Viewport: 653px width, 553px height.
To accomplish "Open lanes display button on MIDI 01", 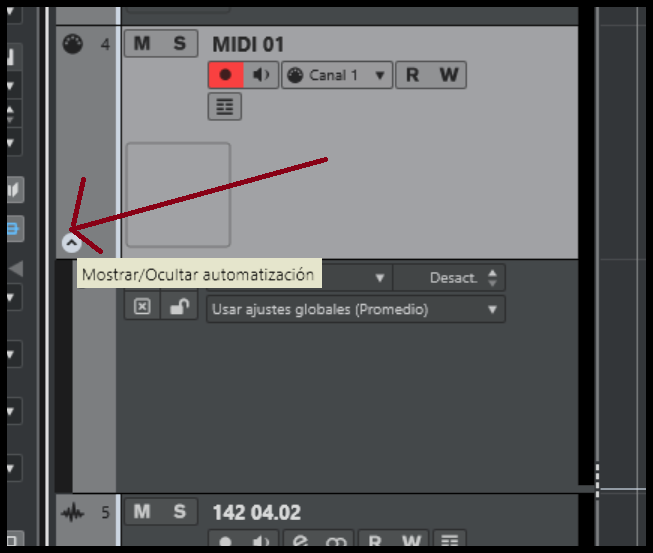I will coord(225,107).
